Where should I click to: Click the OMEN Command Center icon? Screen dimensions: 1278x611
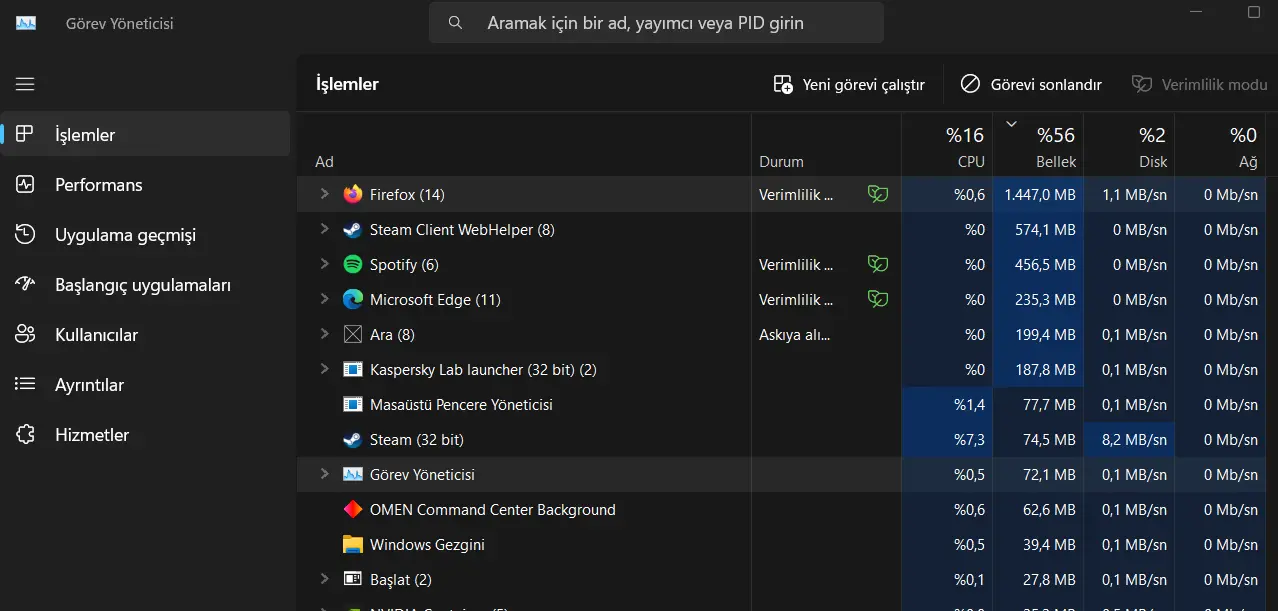pyautogui.click(x=352, y=510)
